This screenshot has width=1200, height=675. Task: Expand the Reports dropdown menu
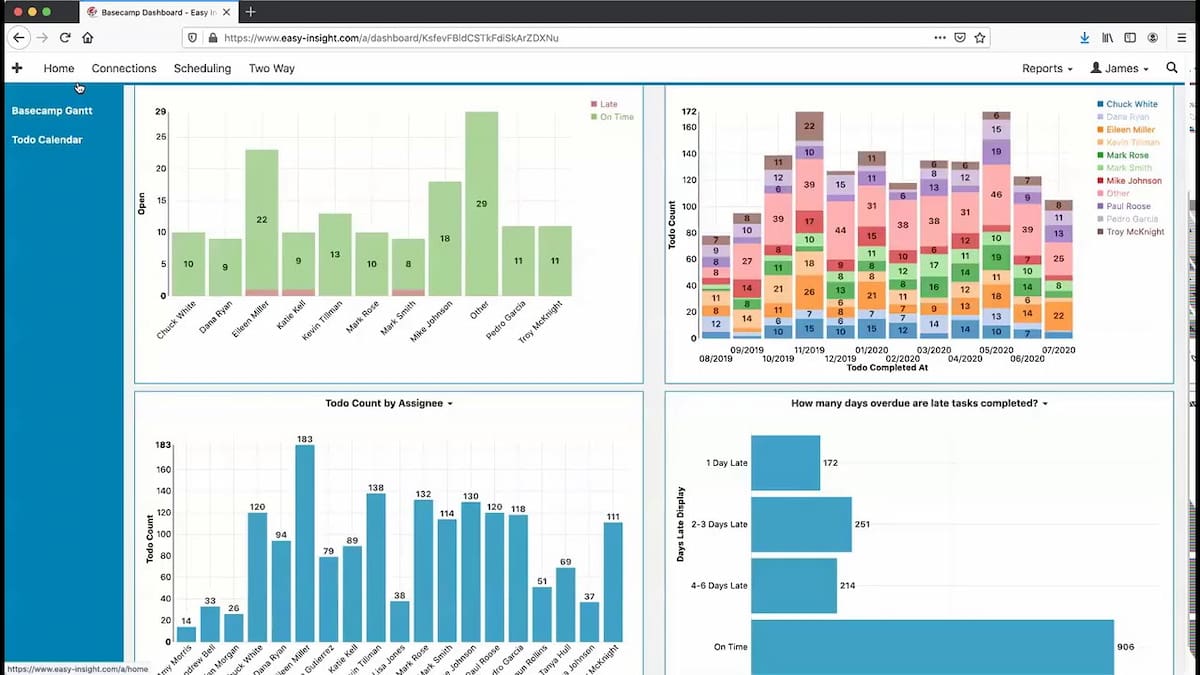pyautogui.click(x=1047, y=68)
